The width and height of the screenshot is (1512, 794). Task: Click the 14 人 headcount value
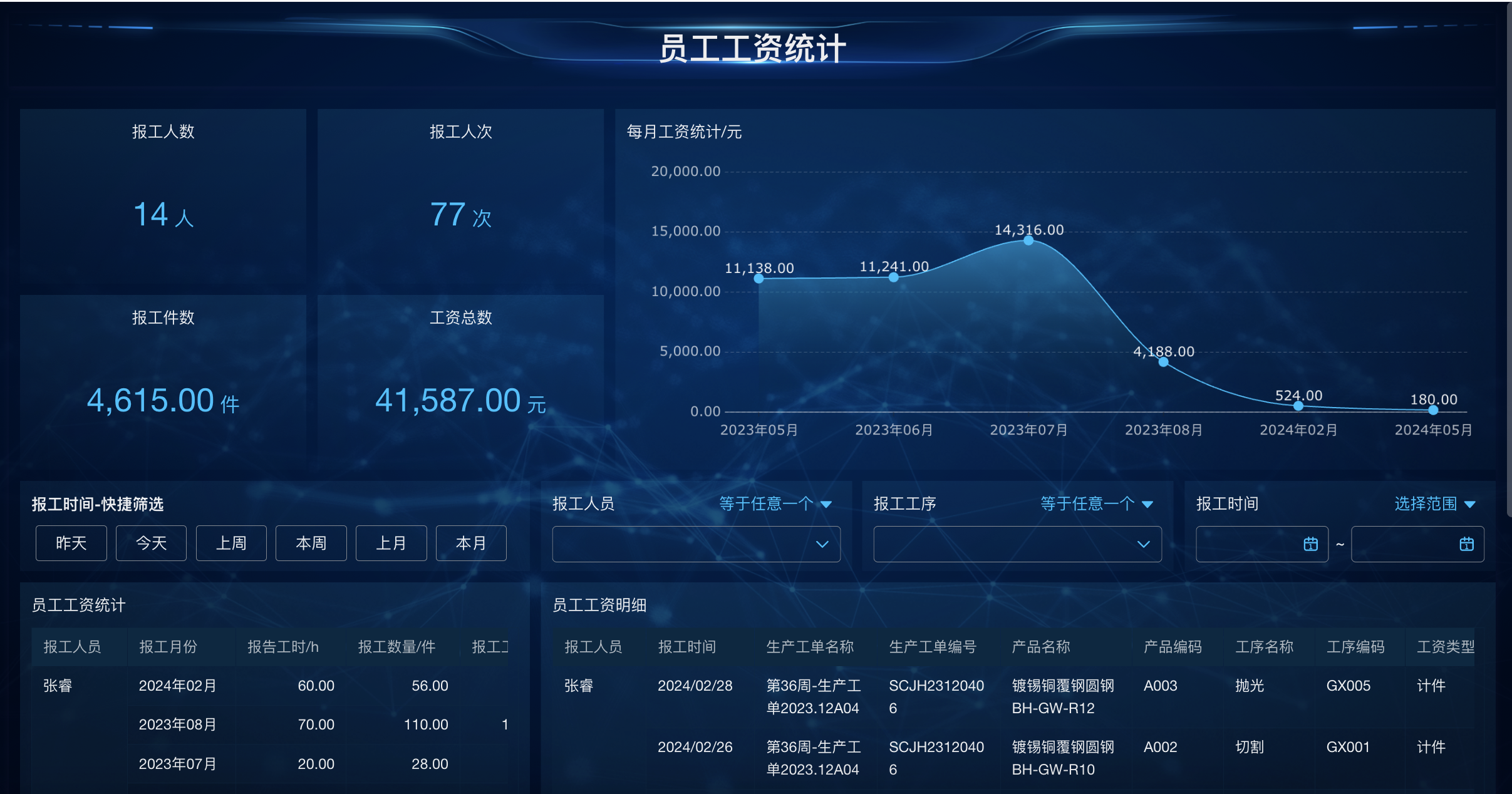(x=163, y=215)
